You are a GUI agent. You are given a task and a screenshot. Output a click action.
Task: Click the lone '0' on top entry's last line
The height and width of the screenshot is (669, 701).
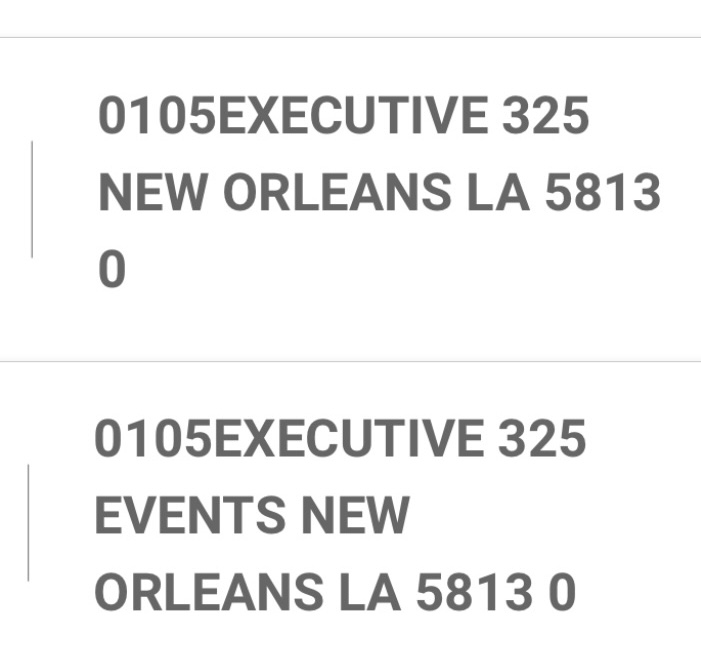coord(112,271)
